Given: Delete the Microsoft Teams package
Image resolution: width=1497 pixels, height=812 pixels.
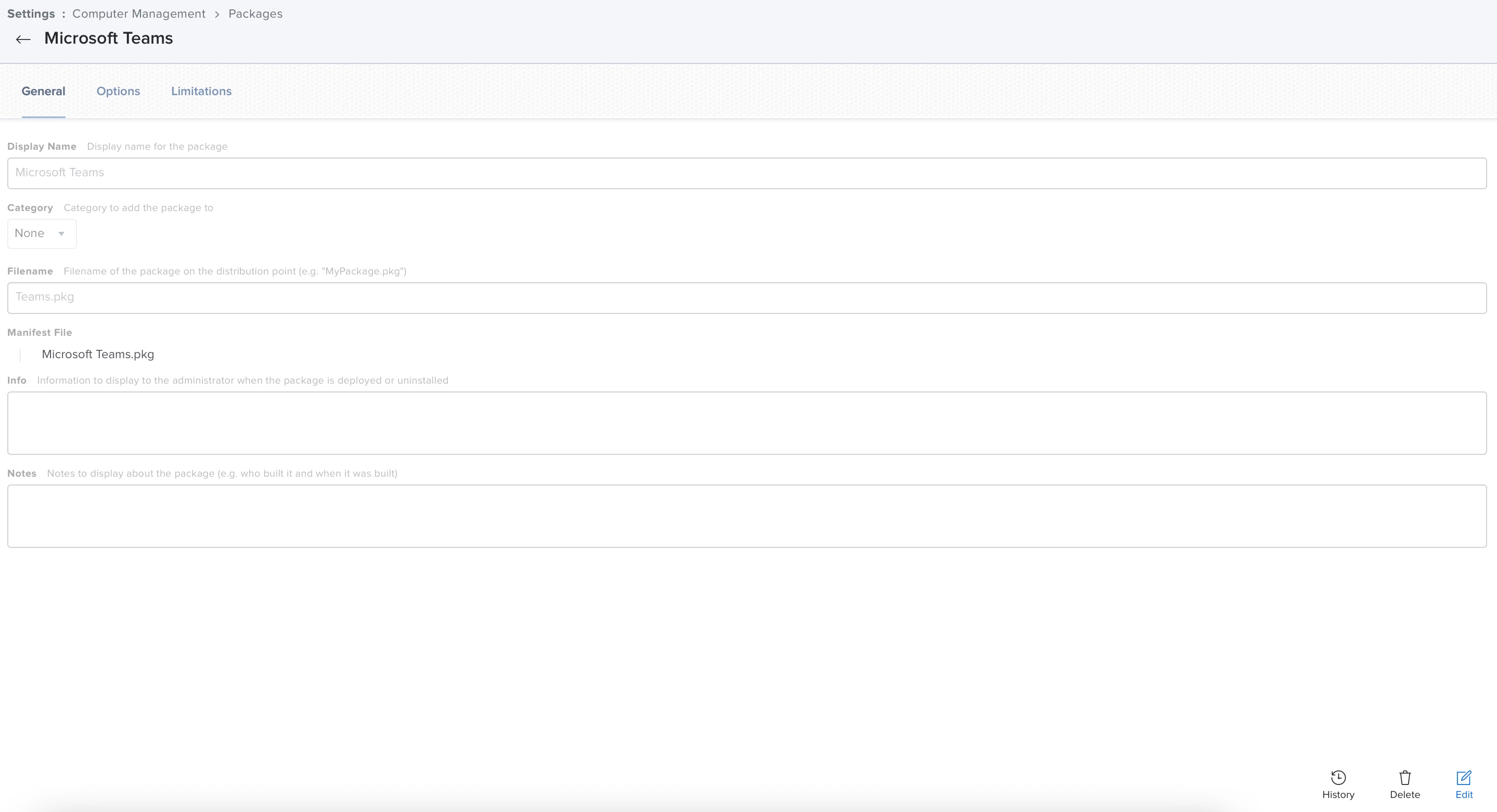Looking at the screenshot, I should 1404,784.
